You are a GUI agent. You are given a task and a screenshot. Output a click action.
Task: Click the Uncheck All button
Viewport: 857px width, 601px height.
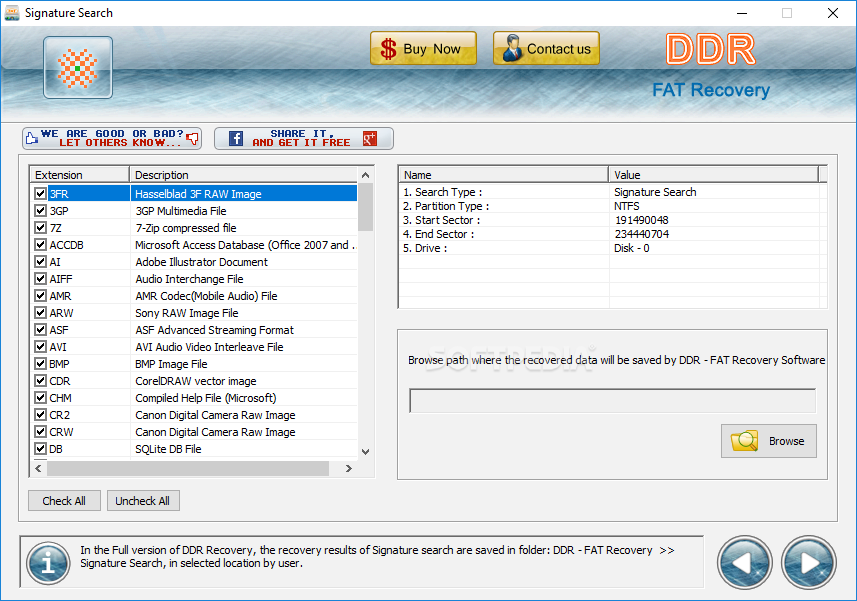(x=143, y=500)
